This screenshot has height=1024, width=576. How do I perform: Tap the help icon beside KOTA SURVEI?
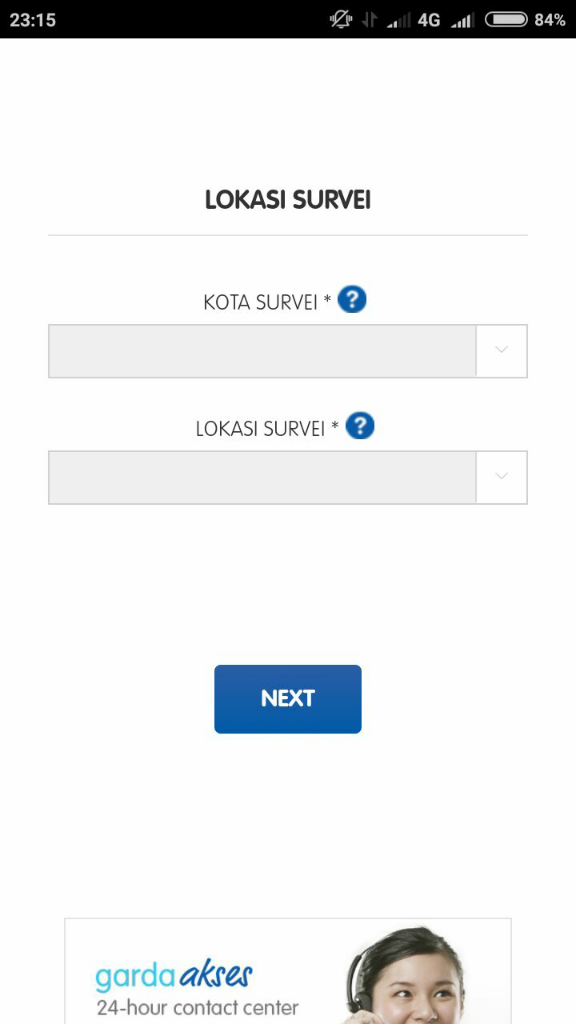tap(352, 300)
